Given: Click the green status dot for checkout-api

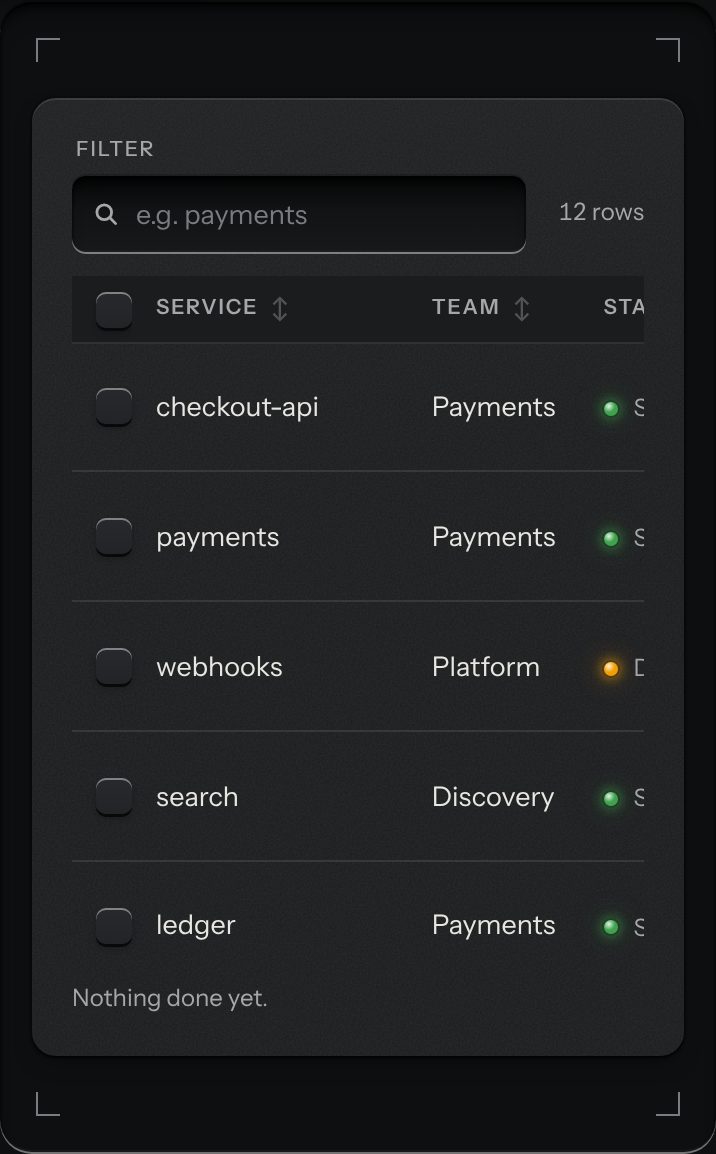Looking at the screenshot, I should [611, 408].
